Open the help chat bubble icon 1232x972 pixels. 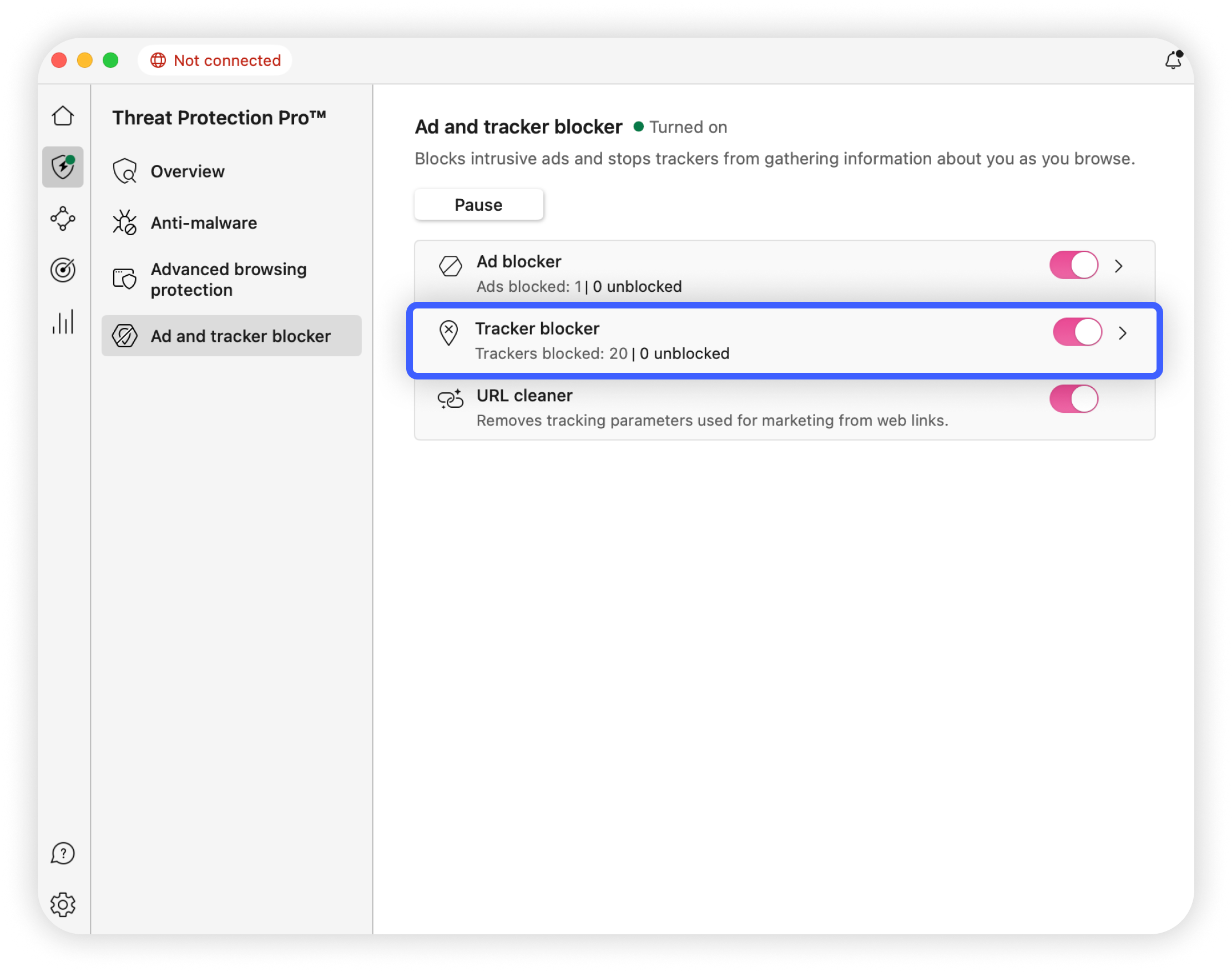pyautogui.click(x=63, y=853)
